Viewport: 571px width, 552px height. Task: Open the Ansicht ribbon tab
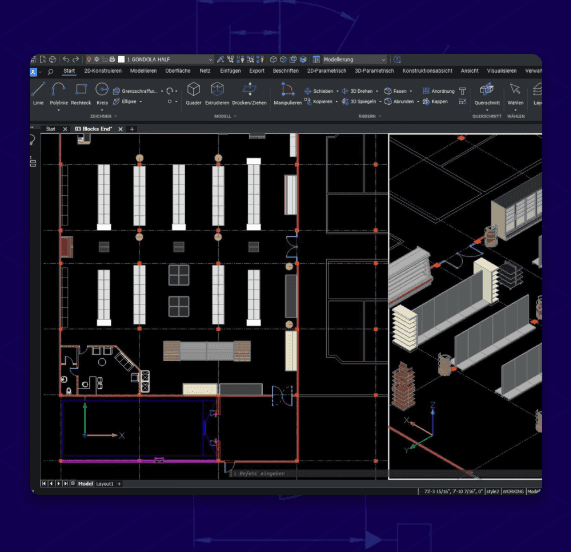[469, 71]
